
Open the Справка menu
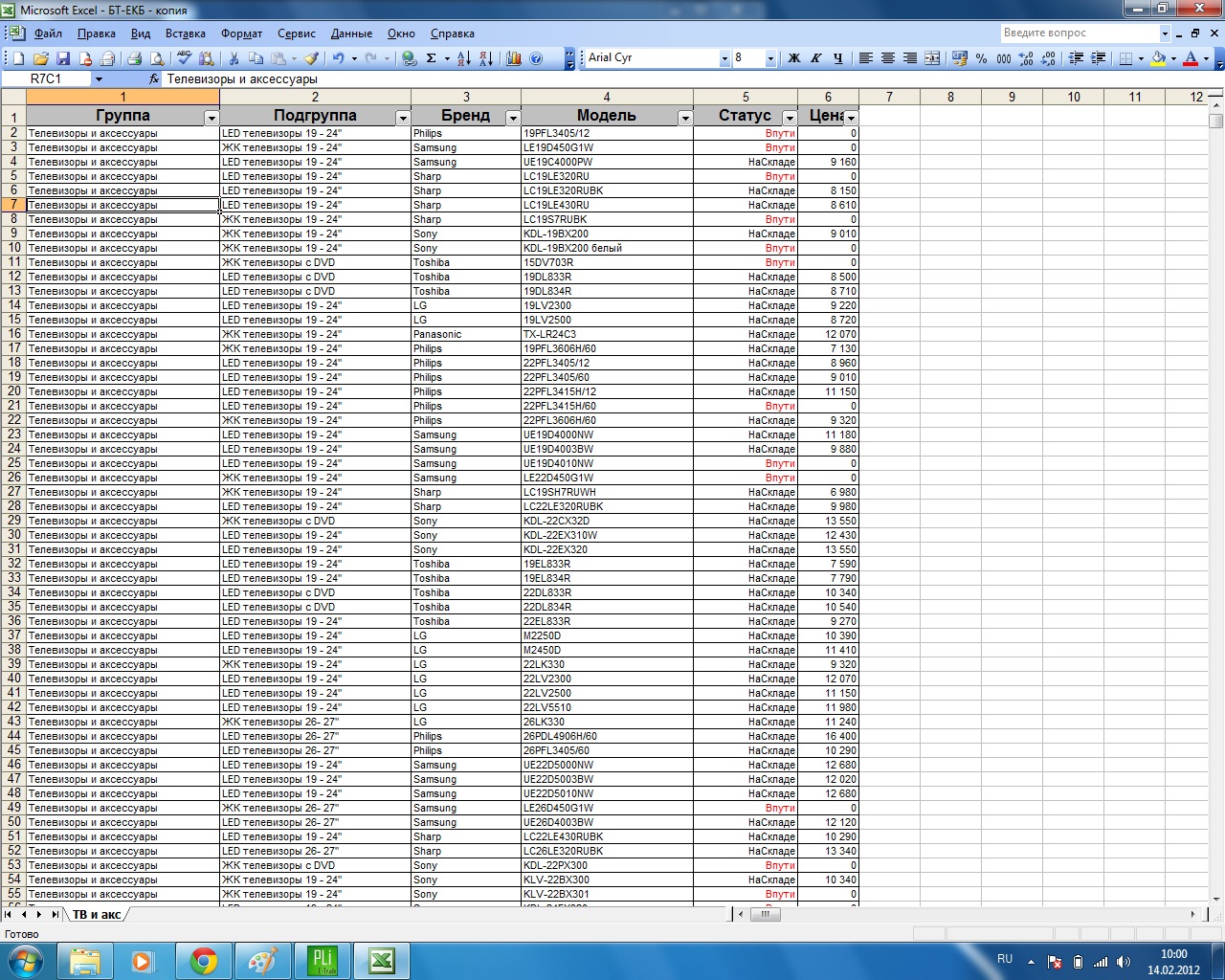[x=453, y=33]
